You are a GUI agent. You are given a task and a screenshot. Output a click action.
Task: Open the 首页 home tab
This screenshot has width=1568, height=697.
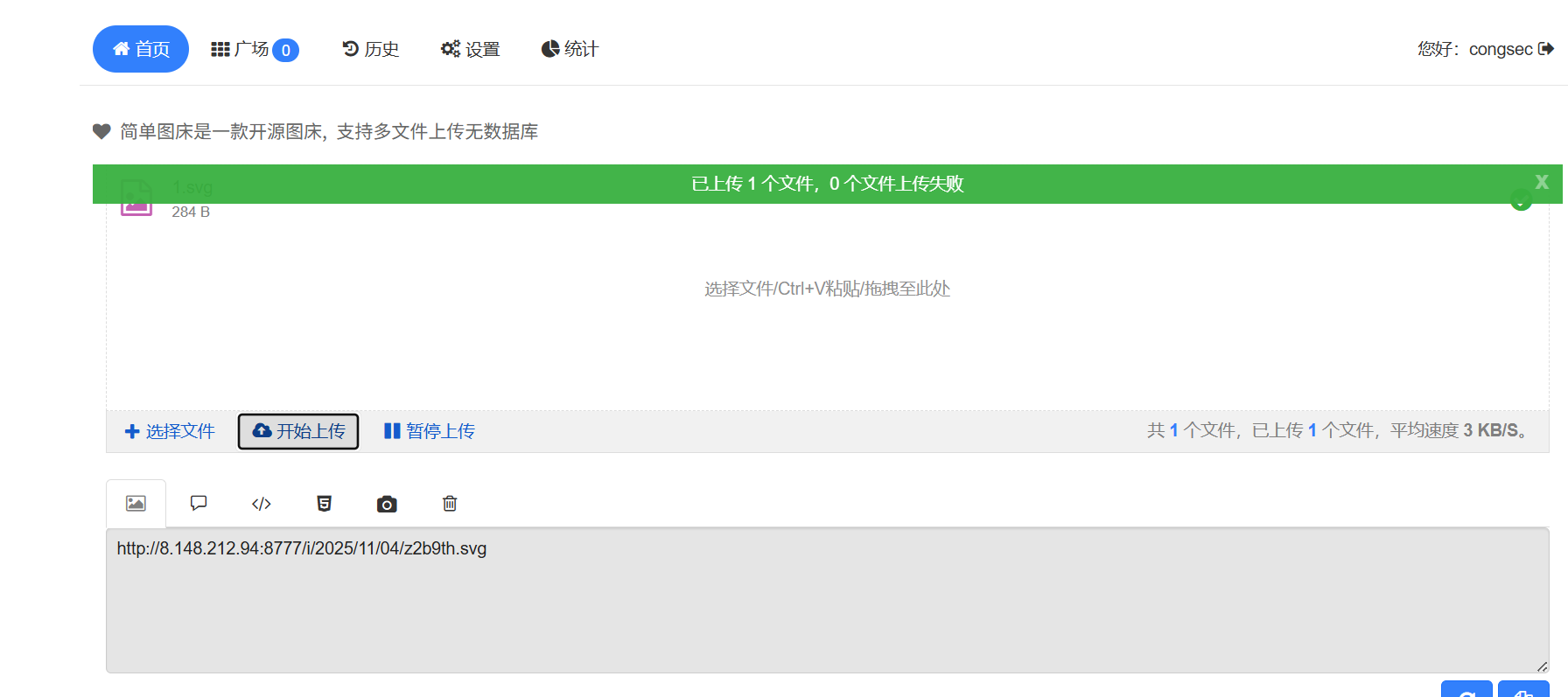(141, 49)
